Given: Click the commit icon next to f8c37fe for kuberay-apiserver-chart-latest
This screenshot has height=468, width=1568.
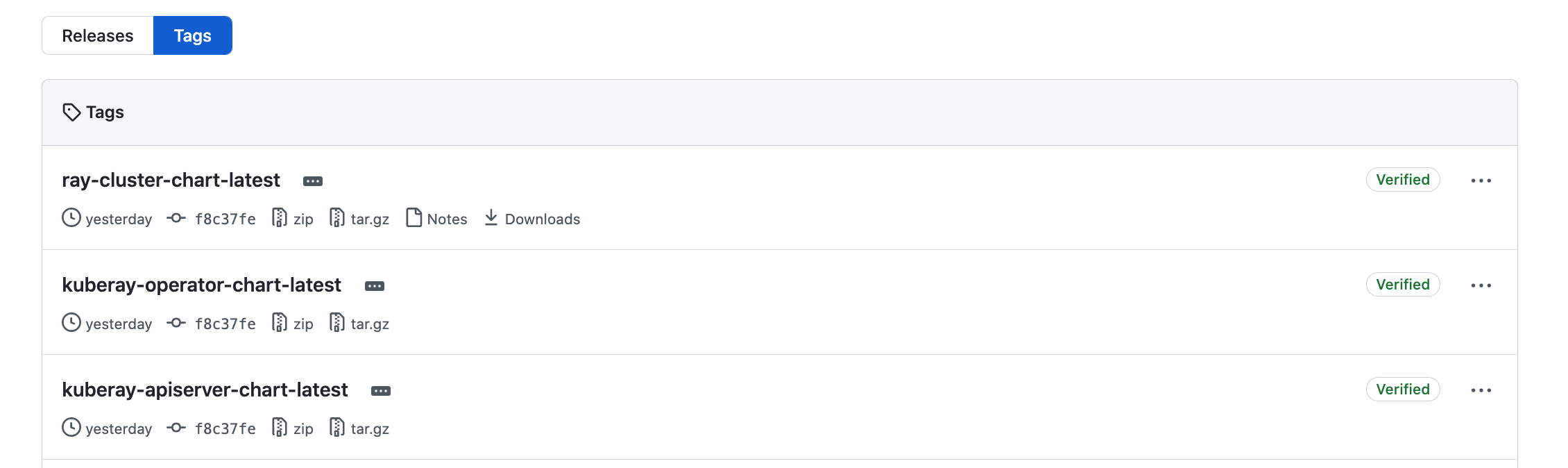Looking at the screenshot, I should [177, 428].
